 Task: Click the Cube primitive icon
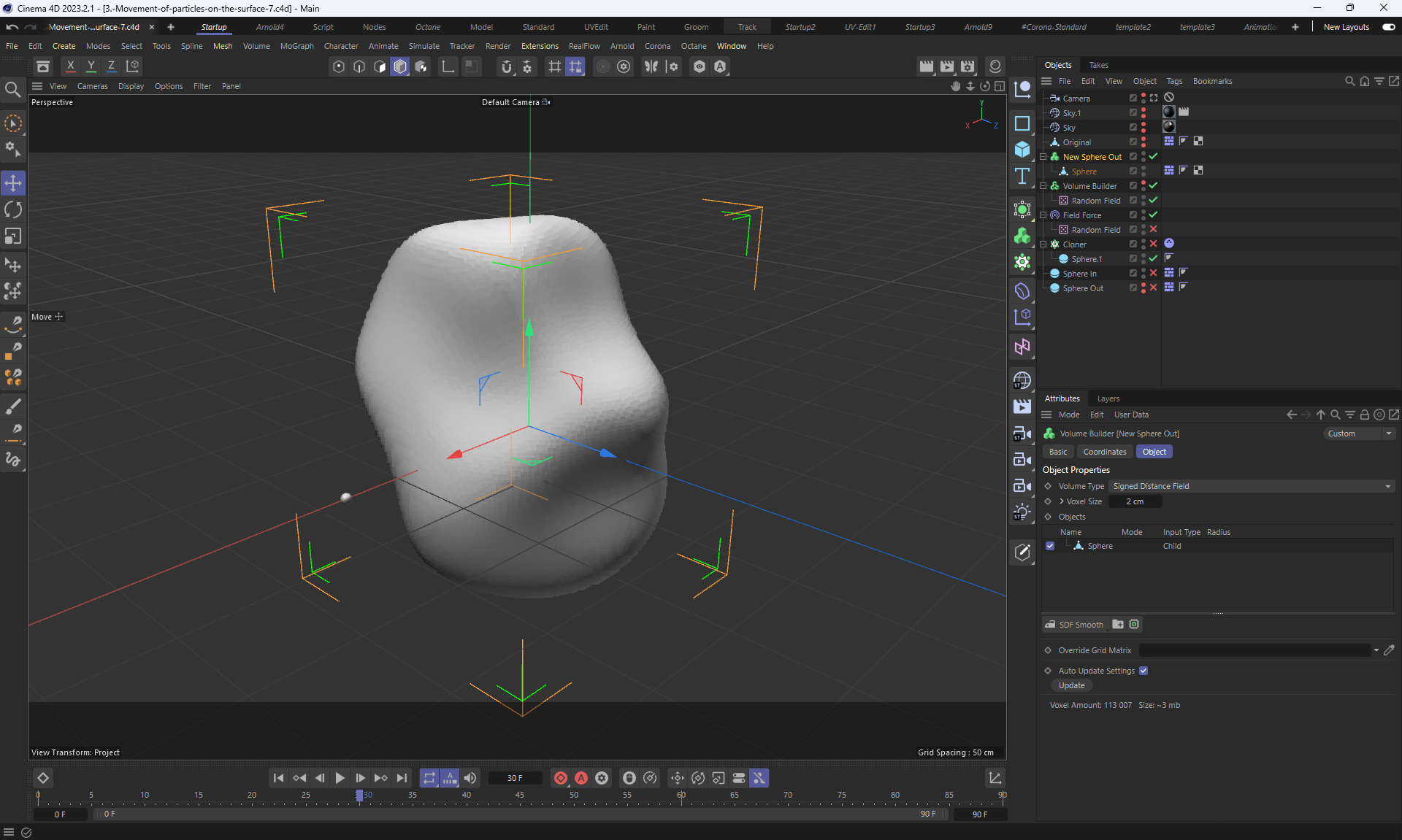click(1022, 150)
